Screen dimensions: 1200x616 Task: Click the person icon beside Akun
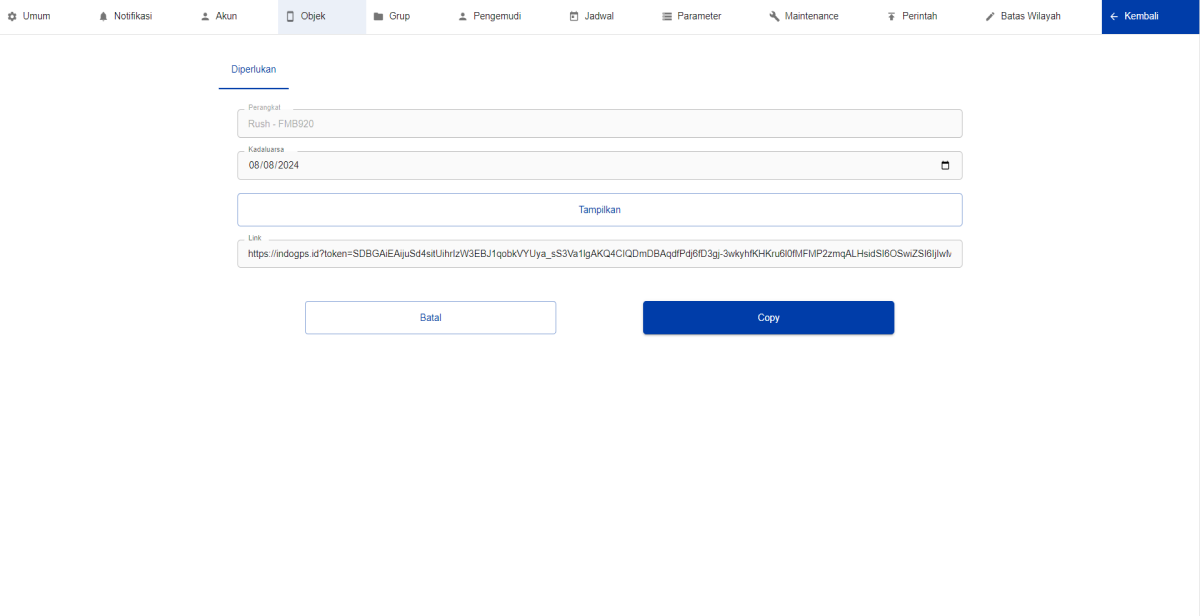[x=205, y=17]
